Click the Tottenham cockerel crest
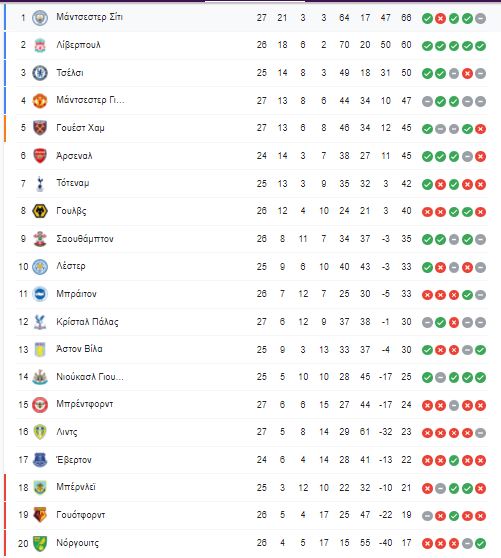The image size is (501, 558). 40,184
